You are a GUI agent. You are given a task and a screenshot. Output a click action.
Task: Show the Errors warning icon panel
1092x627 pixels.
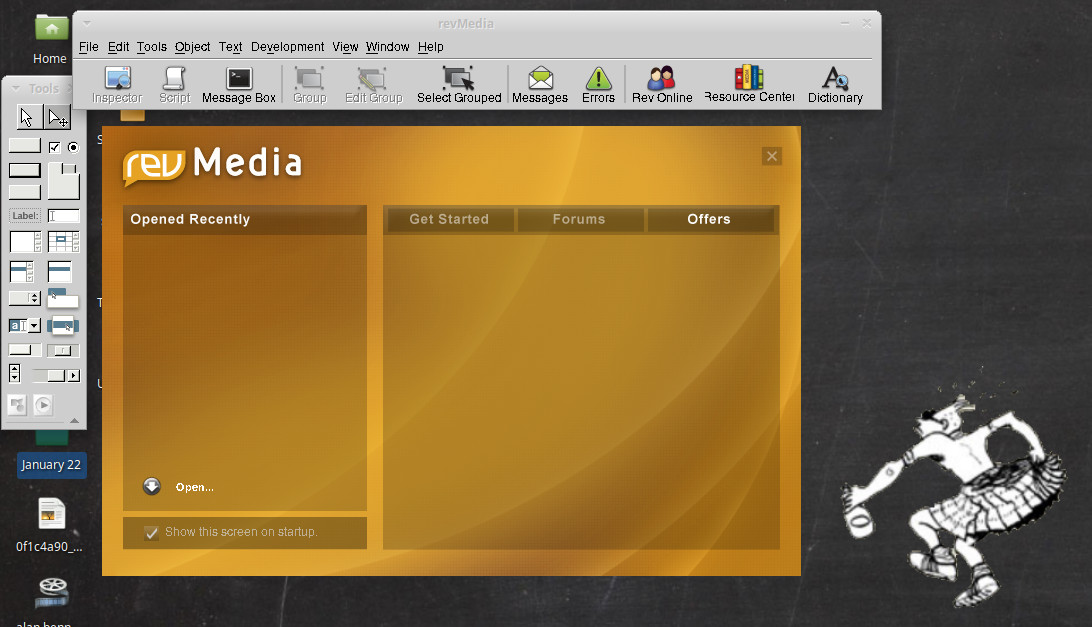pos(598,84)
